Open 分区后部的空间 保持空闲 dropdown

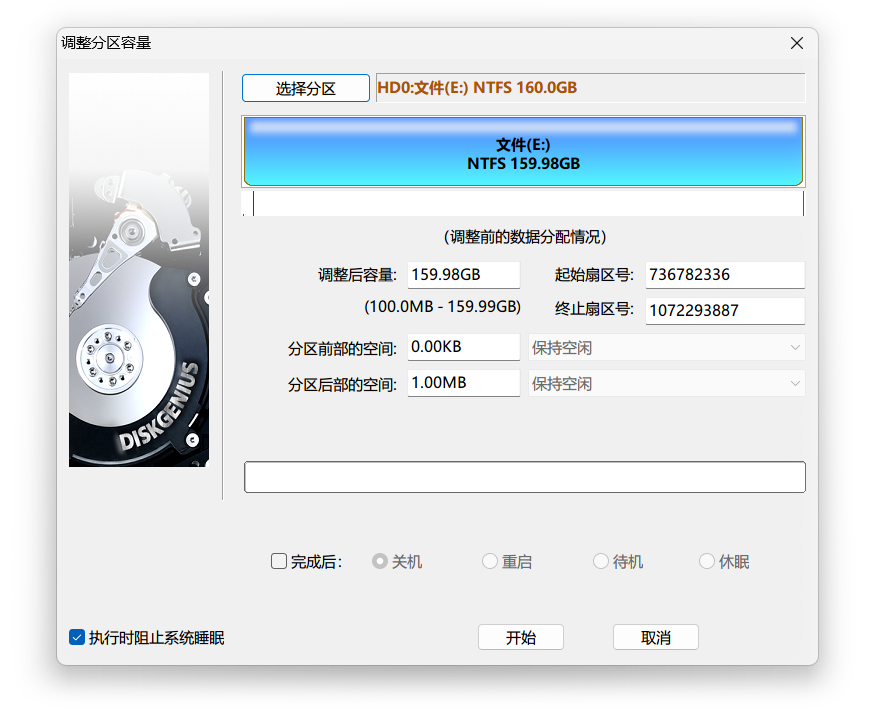click(x=666, y=384)
